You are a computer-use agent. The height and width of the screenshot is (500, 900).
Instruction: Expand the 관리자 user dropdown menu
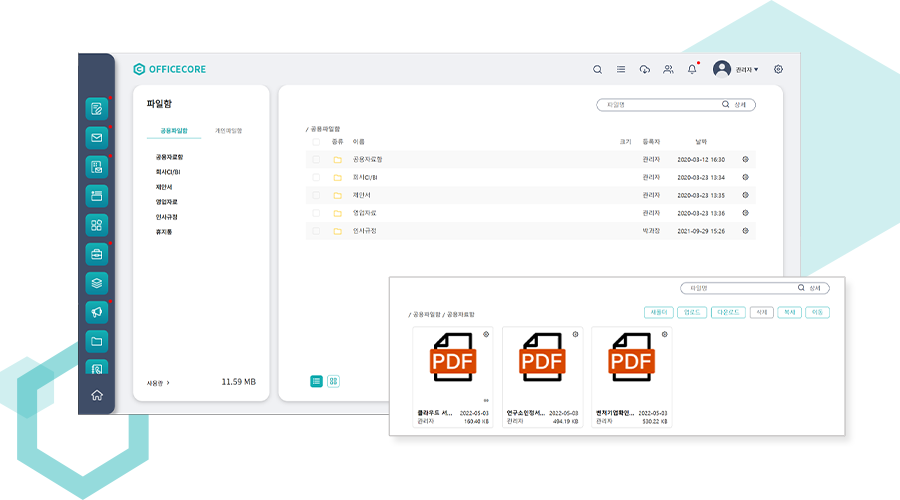[747, 70]
